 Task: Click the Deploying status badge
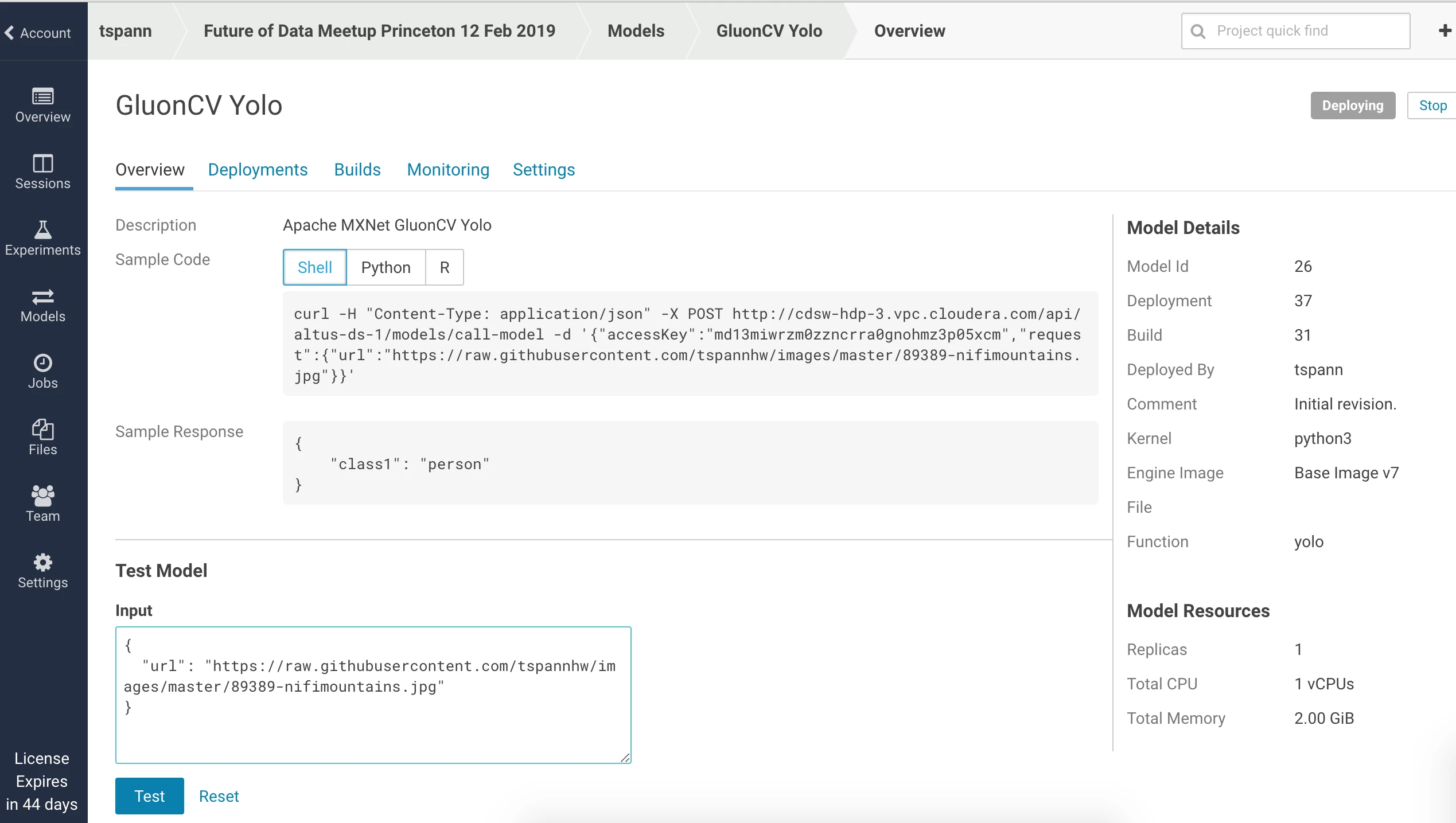point(1353,106)
